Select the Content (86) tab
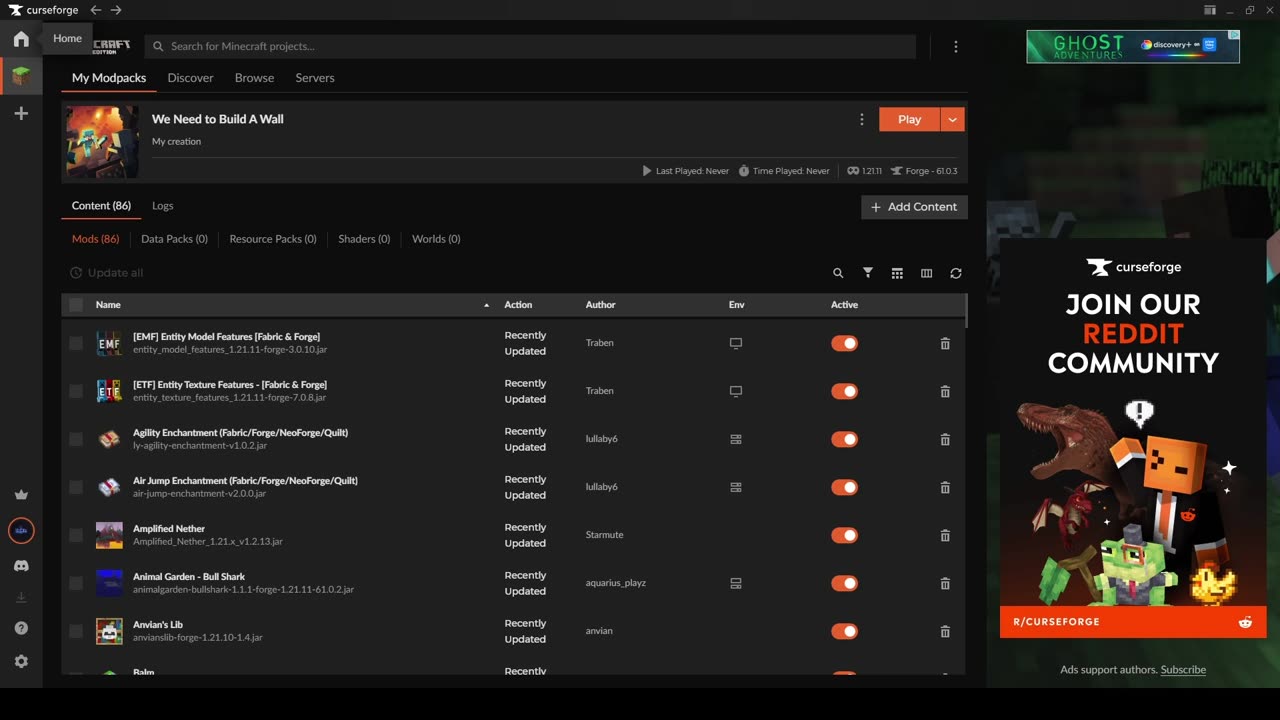1280x720 pixels. tap(101, 206)
